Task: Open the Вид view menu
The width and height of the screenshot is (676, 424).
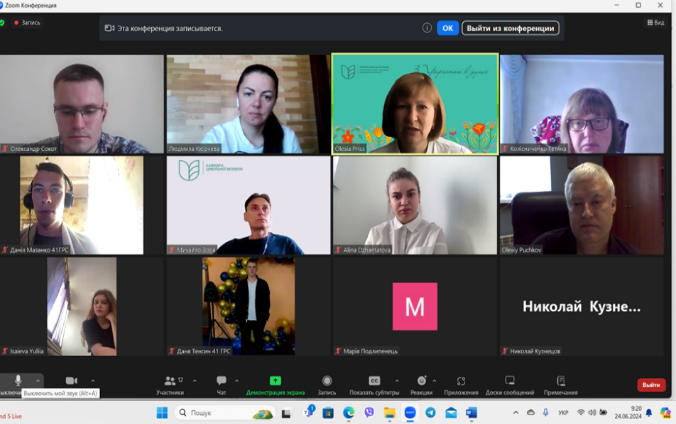Action: click(655, 22)
